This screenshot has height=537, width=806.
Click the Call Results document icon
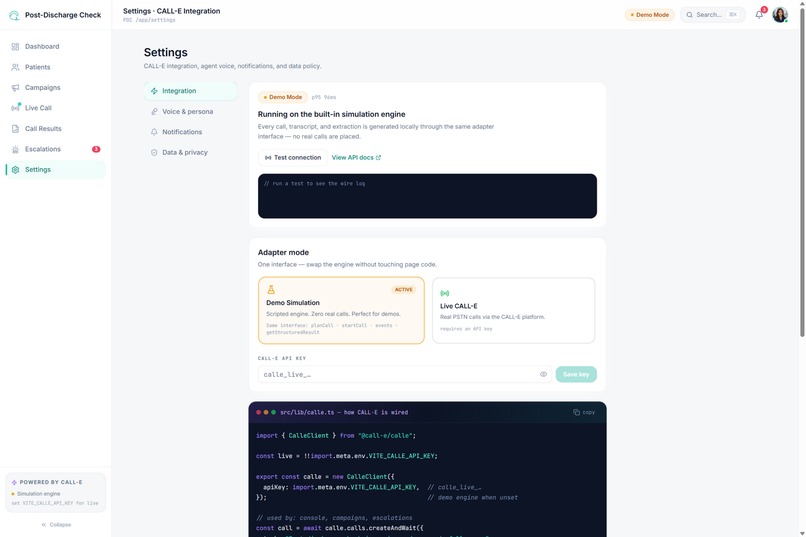15,128
